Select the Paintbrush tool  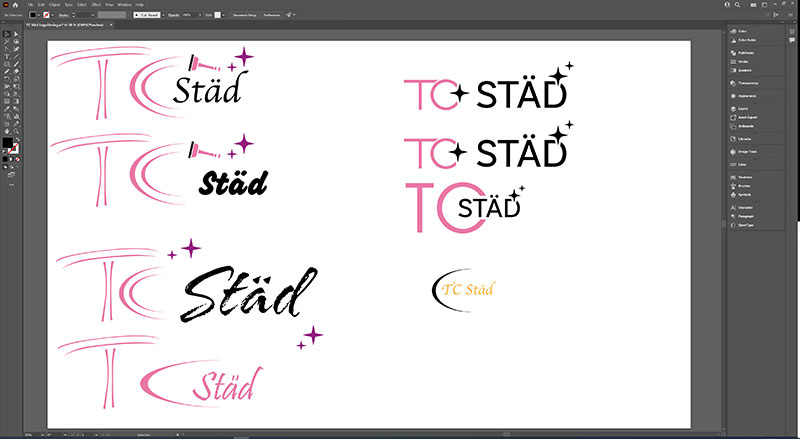coord(17,64)
